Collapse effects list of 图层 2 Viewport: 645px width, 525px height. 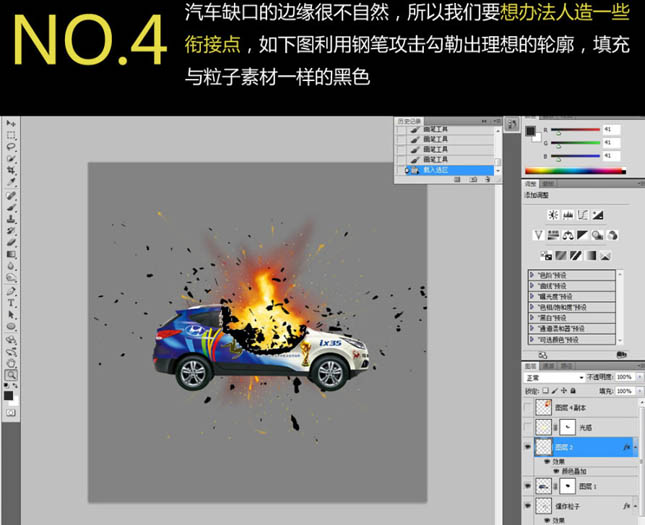coord(636,447)
